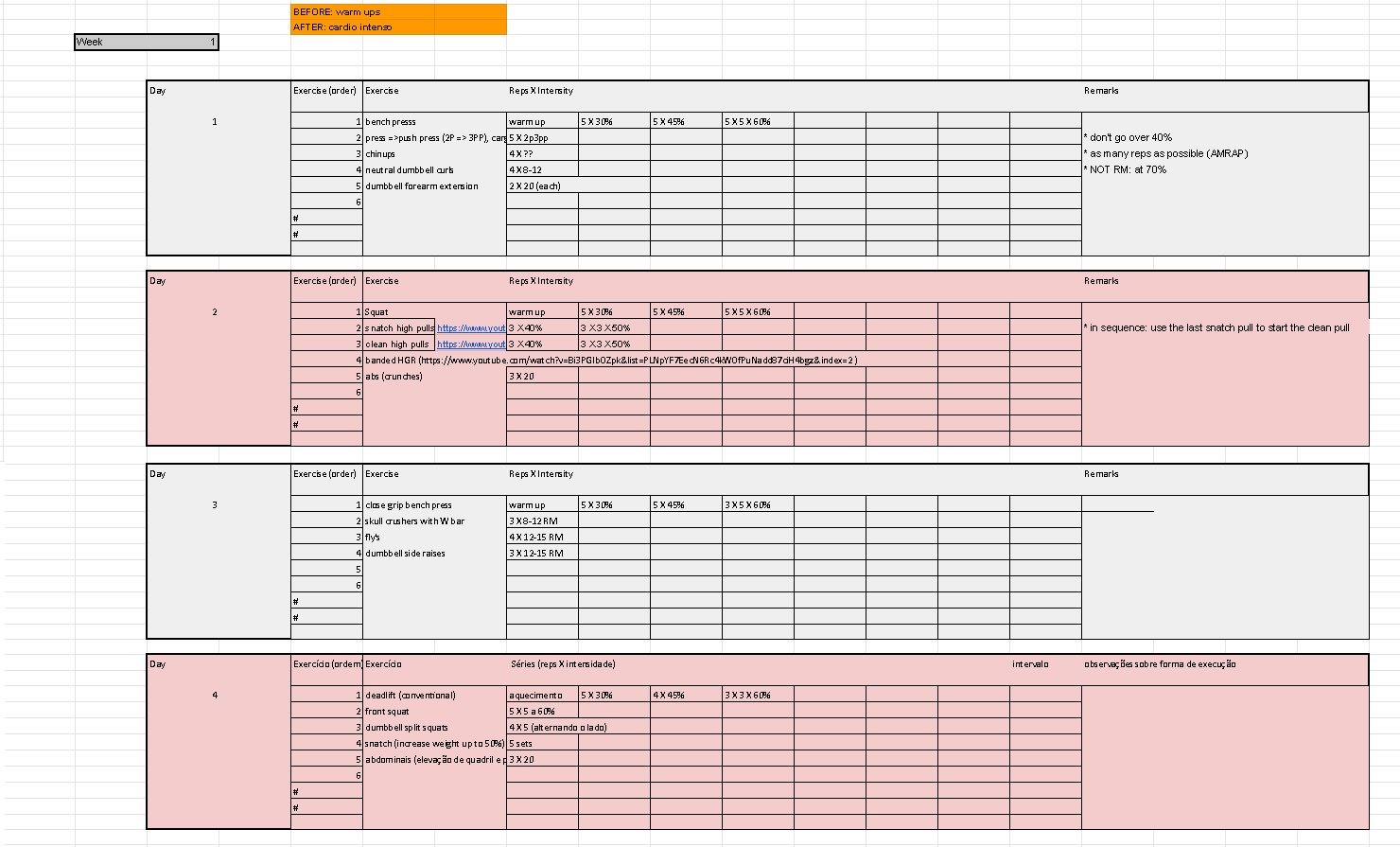Select the 'abs (crunches)' exercise cell
This screenshot has width=1400, height=847.
pos(434,376)
